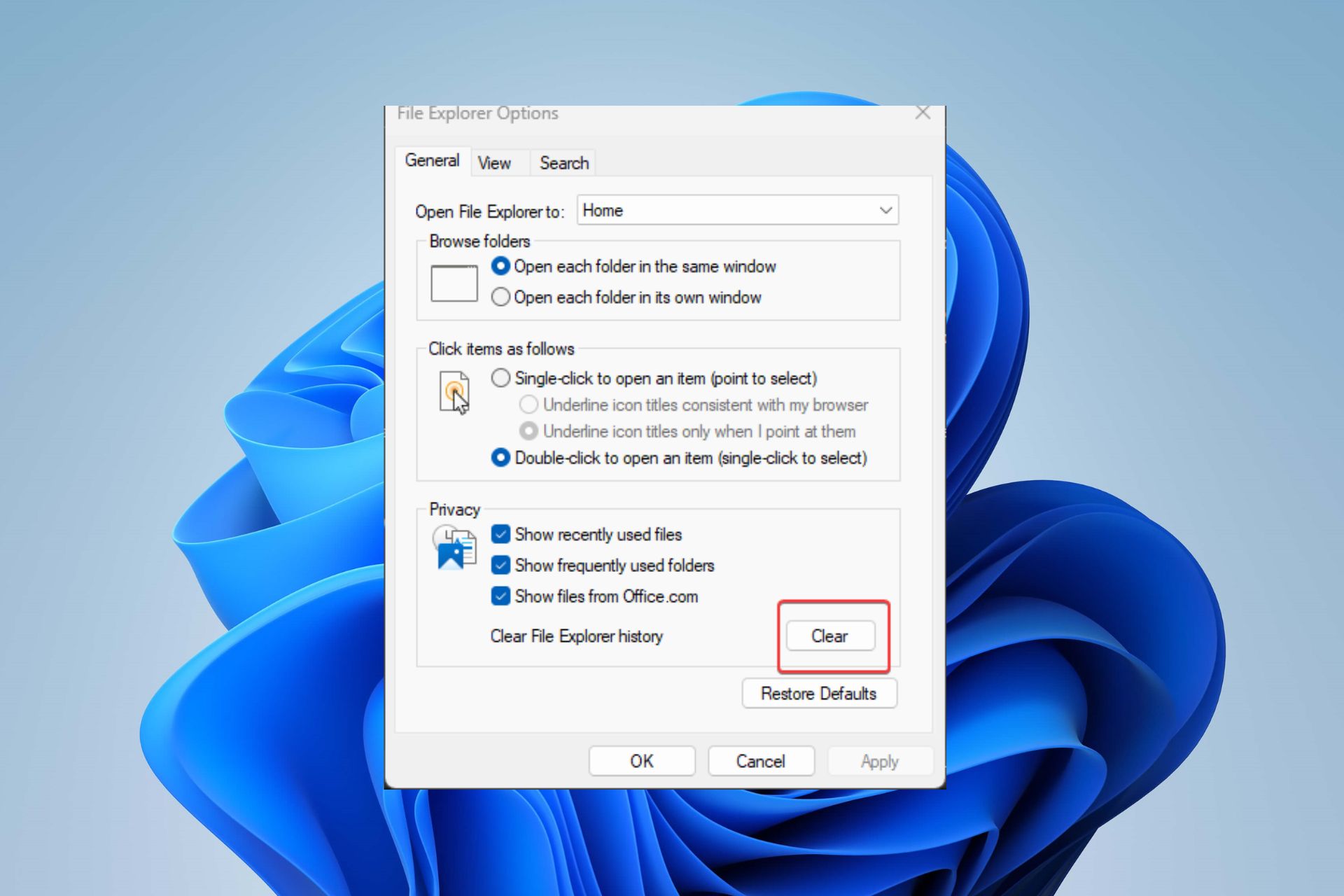Open the View tab

point(494,163)
